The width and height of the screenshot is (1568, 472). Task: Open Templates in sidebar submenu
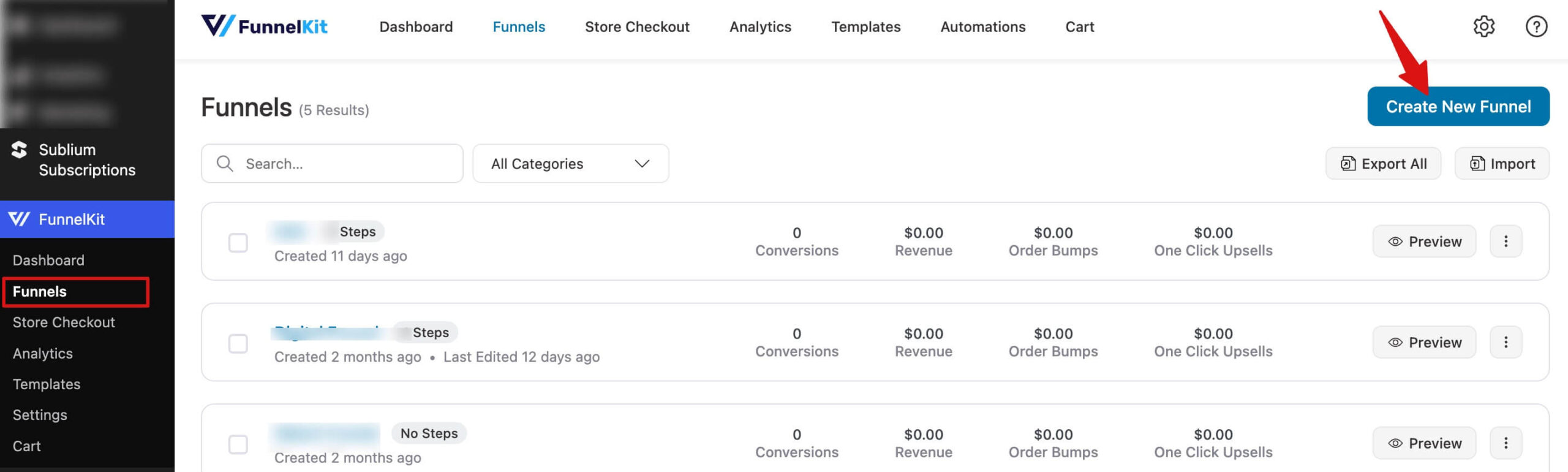tap(47, 384)
